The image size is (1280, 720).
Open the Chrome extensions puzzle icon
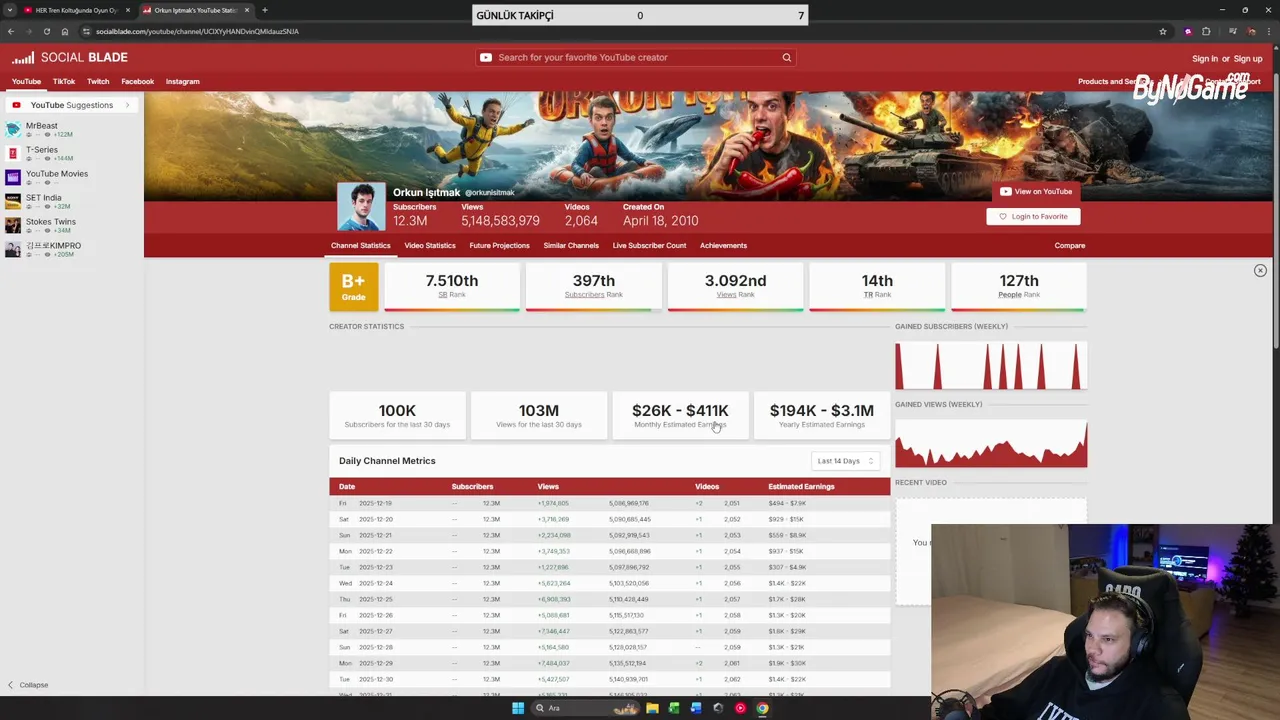tap(1206, 31)
